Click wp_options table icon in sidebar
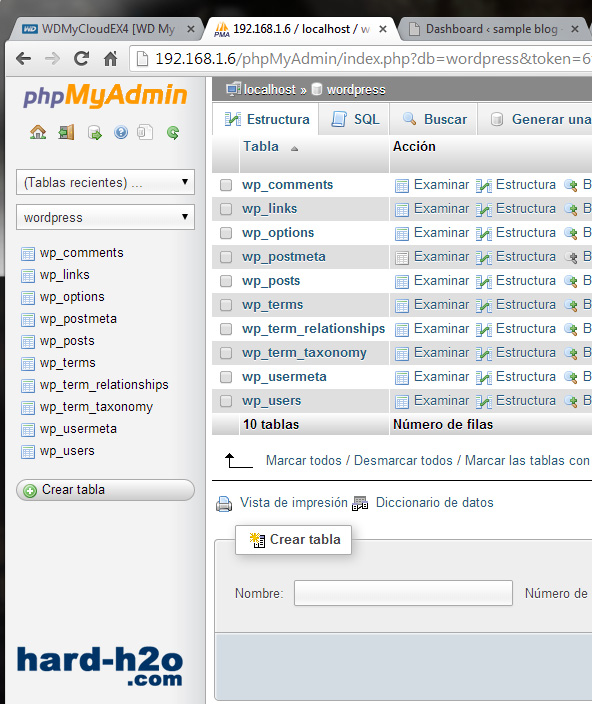This screenshot has height=704, width=592. [x=28, y=298]
